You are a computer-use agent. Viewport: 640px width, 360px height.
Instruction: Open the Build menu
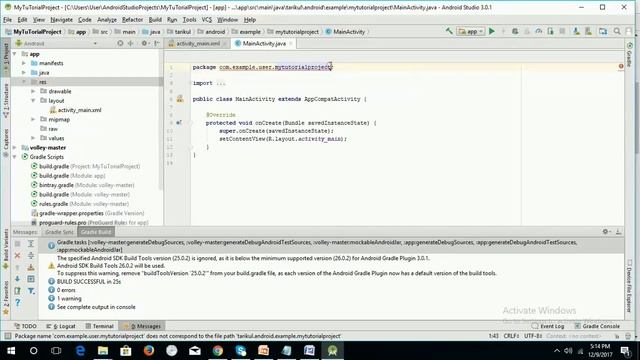click(155, 20)
